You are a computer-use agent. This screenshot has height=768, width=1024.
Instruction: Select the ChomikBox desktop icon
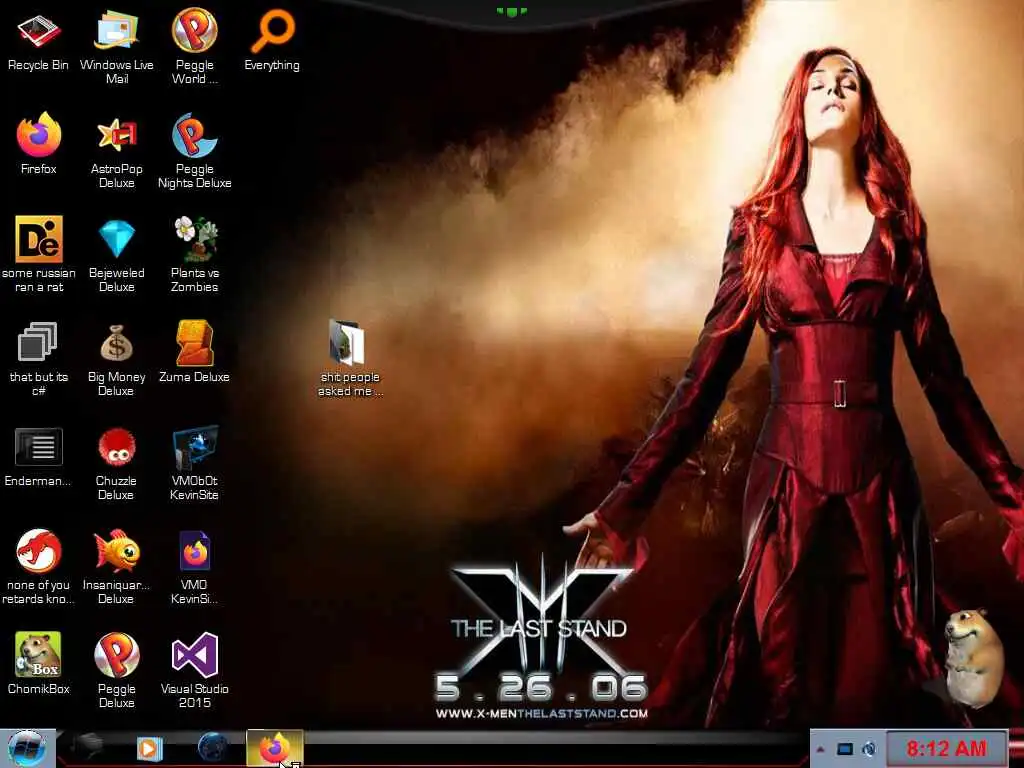click(39, 664)
